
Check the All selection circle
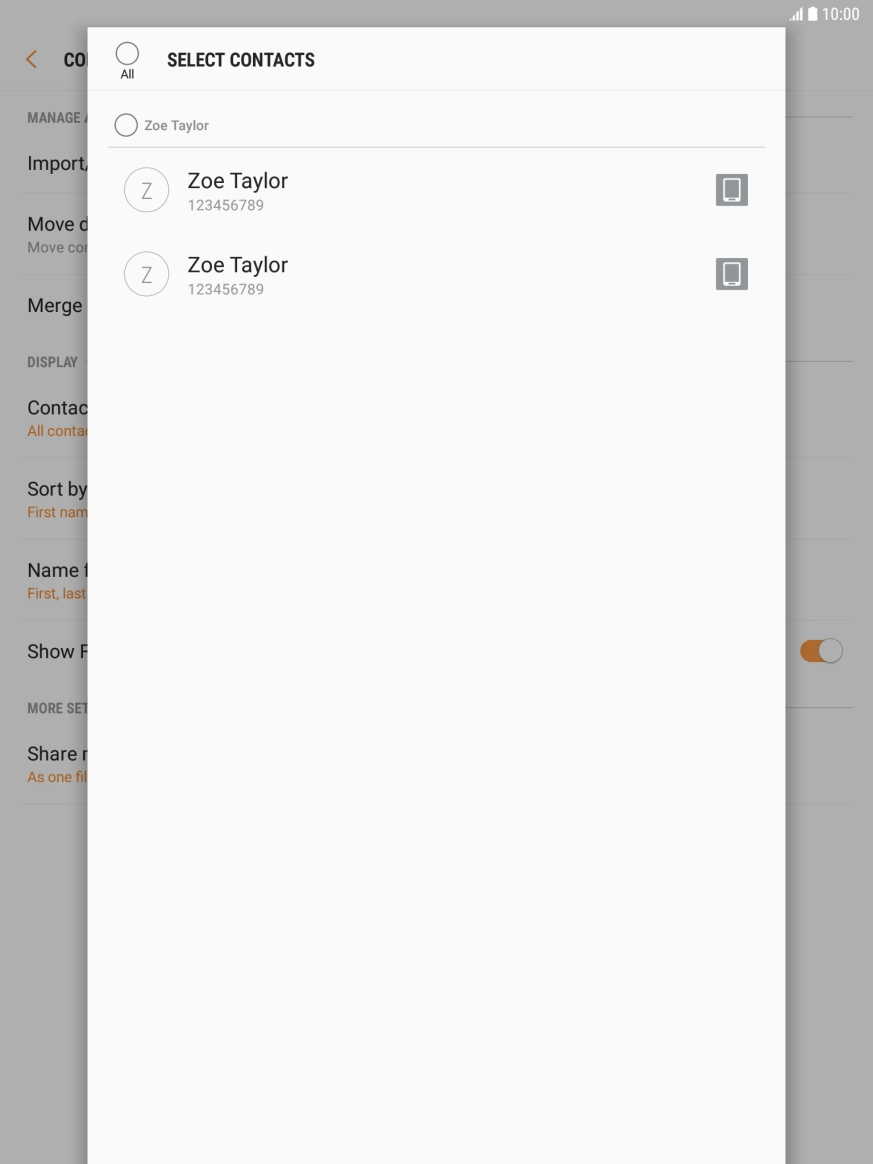[x=127, y=53]
